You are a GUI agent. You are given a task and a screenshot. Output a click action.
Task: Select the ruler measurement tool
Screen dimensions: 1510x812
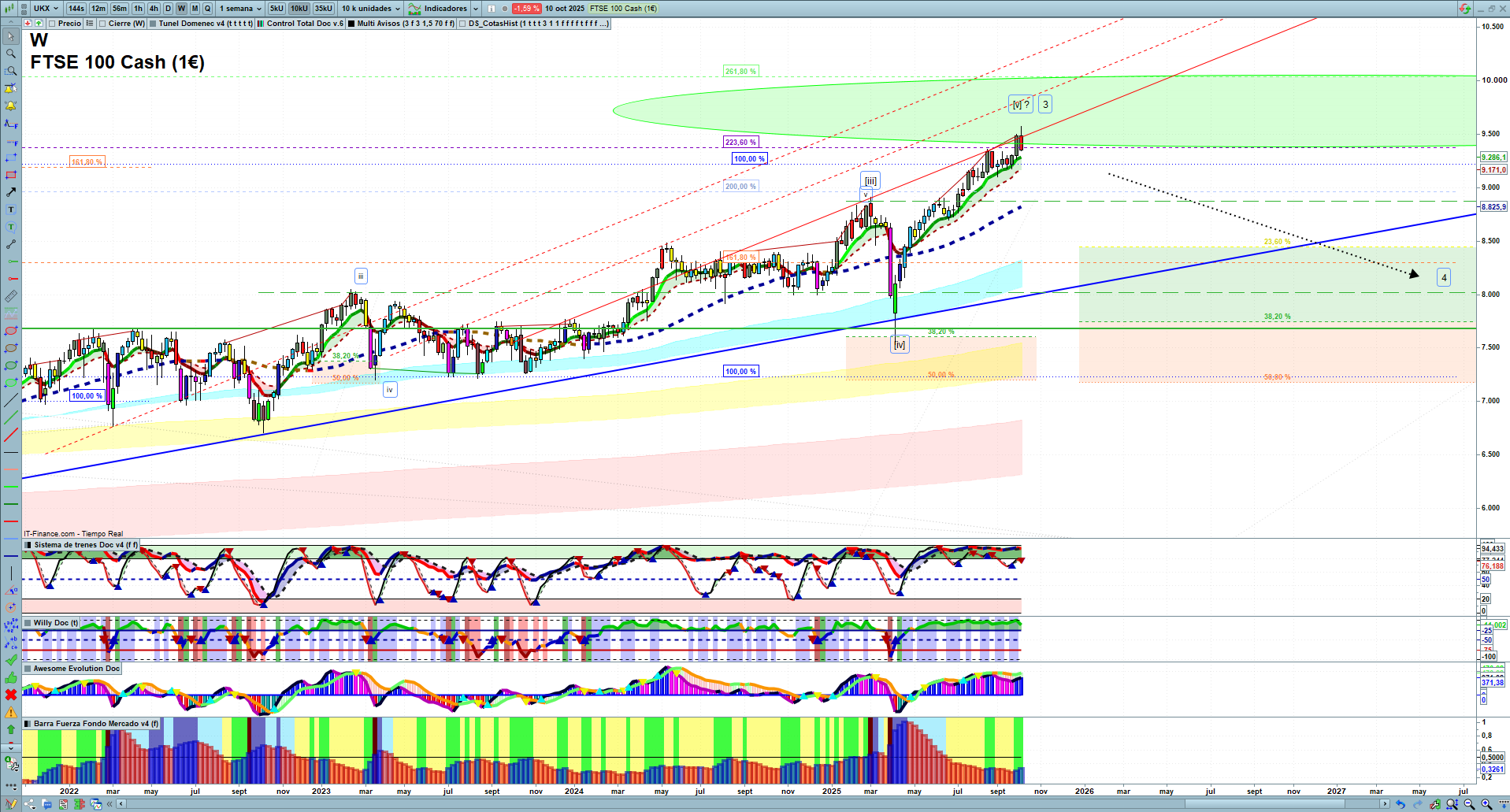(11, 296)
